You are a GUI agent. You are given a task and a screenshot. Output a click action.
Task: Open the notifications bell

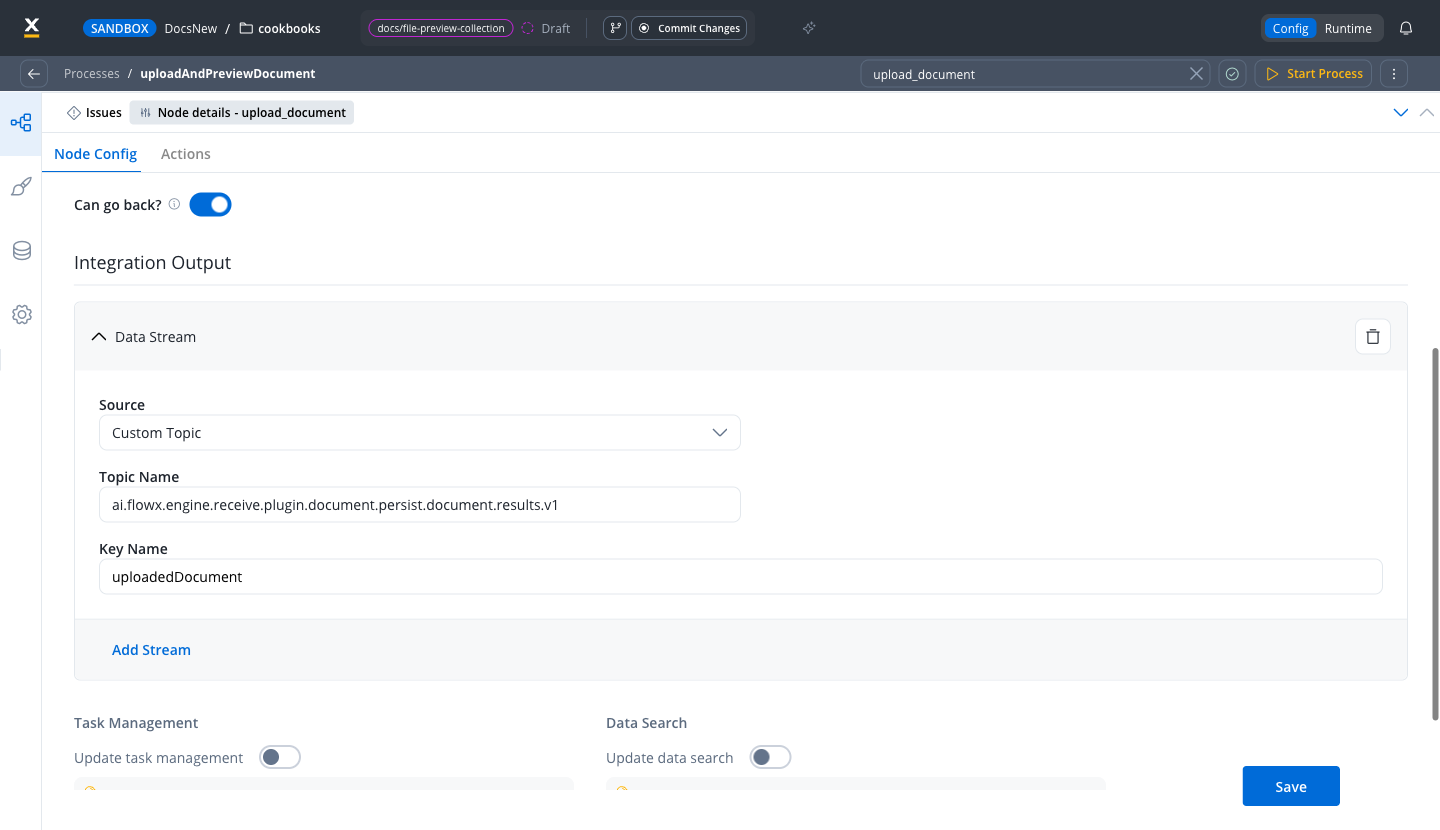point(1406,28)
